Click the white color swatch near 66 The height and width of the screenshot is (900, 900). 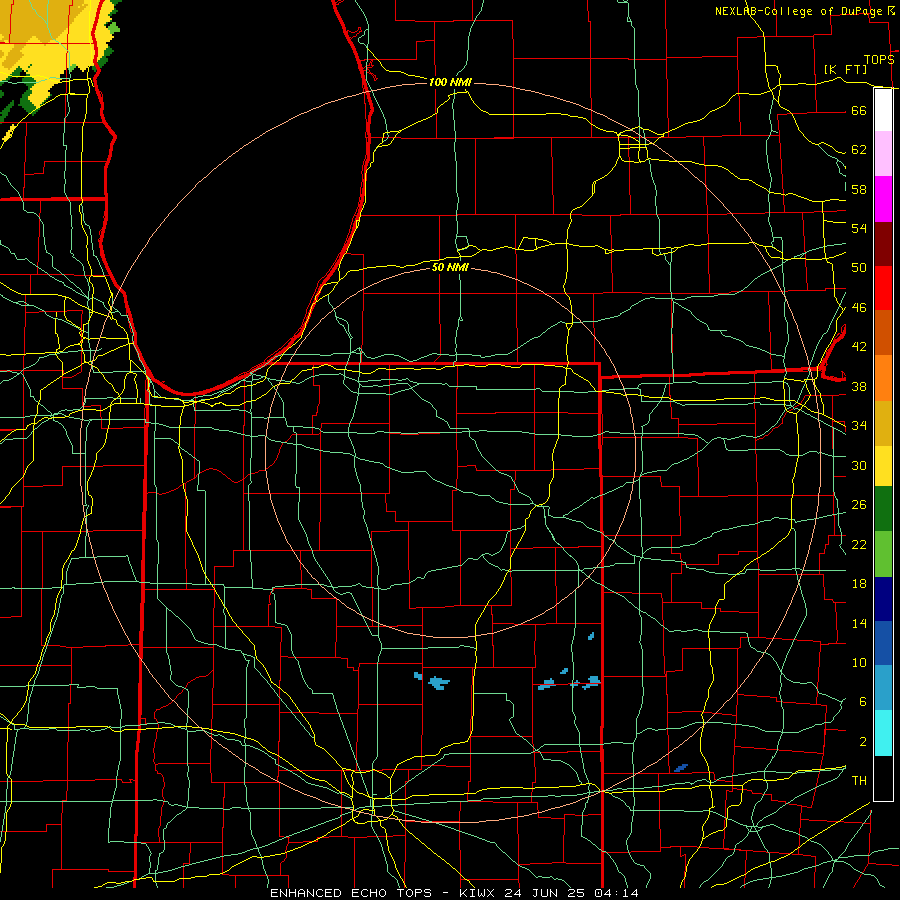[883, 110]
